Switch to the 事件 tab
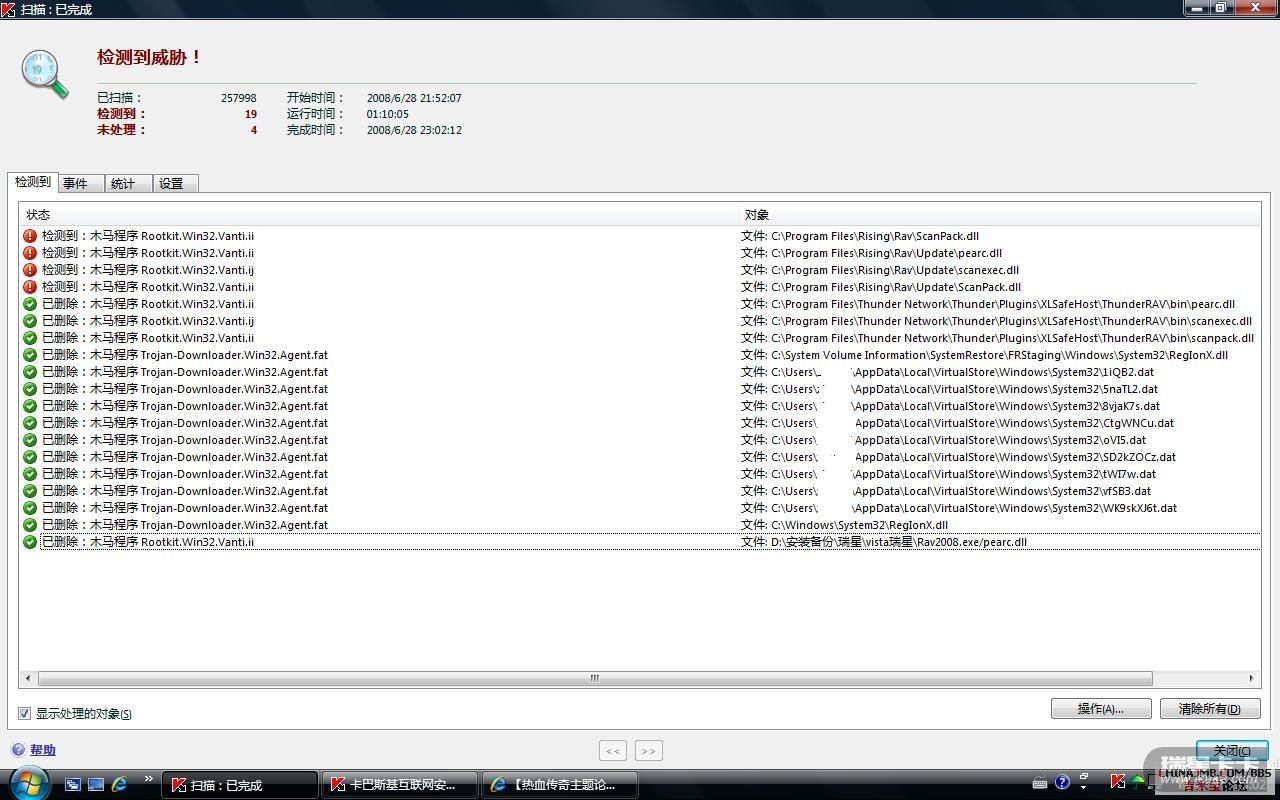Image resolution: width=1280 pixels, height=800 pixels. (x=81, y=184)
